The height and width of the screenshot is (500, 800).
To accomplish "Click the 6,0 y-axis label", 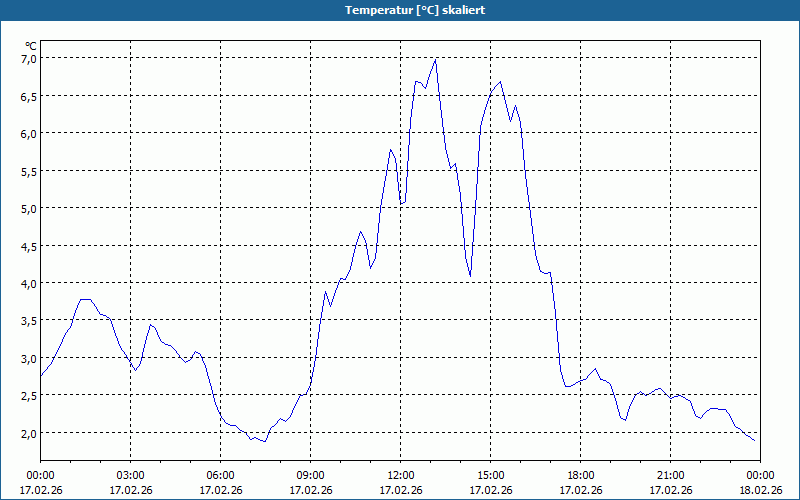I will (29, 134).
